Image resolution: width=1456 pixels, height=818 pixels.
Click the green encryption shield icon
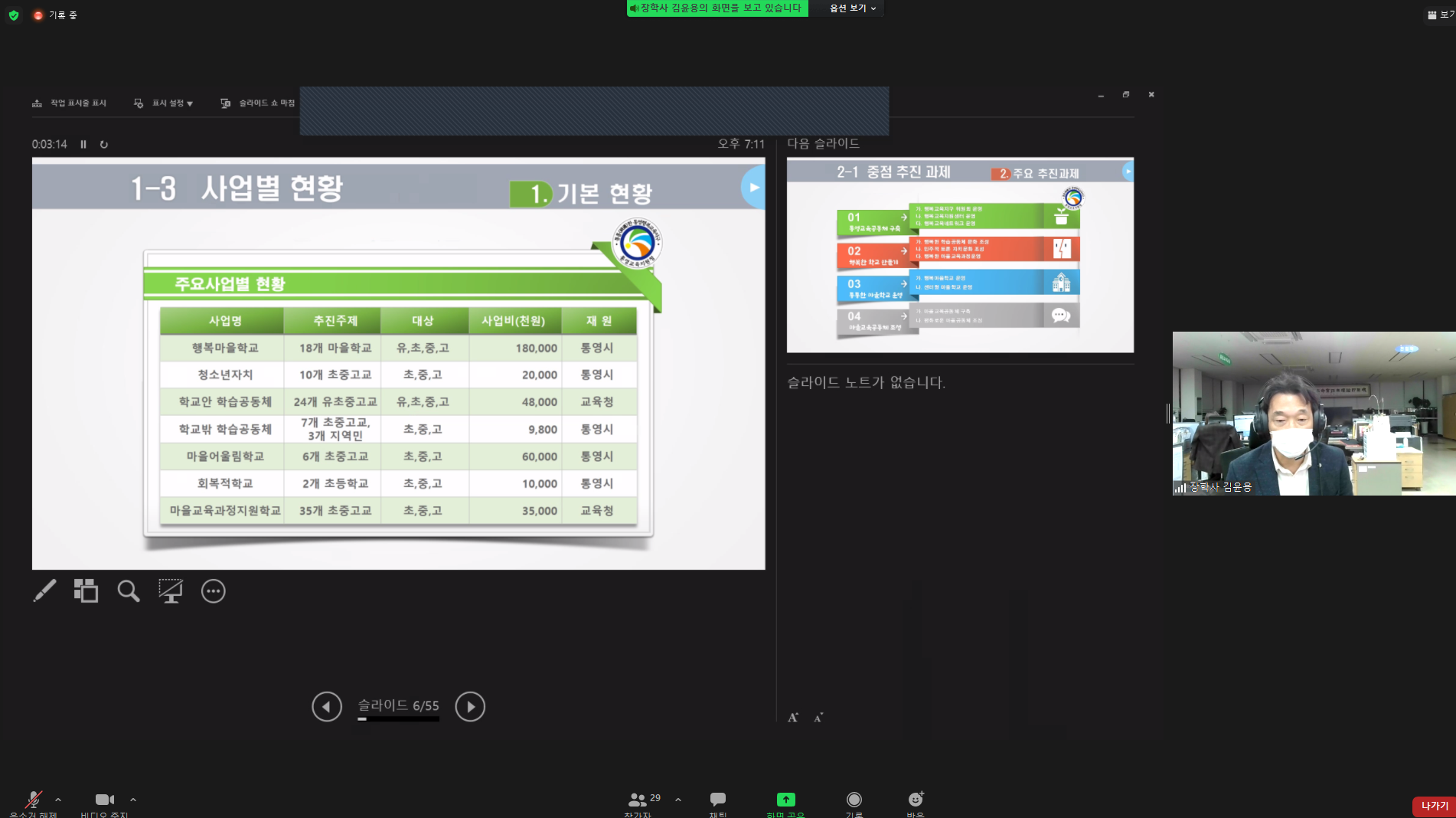pyautogui.click(x=14, y=15)
